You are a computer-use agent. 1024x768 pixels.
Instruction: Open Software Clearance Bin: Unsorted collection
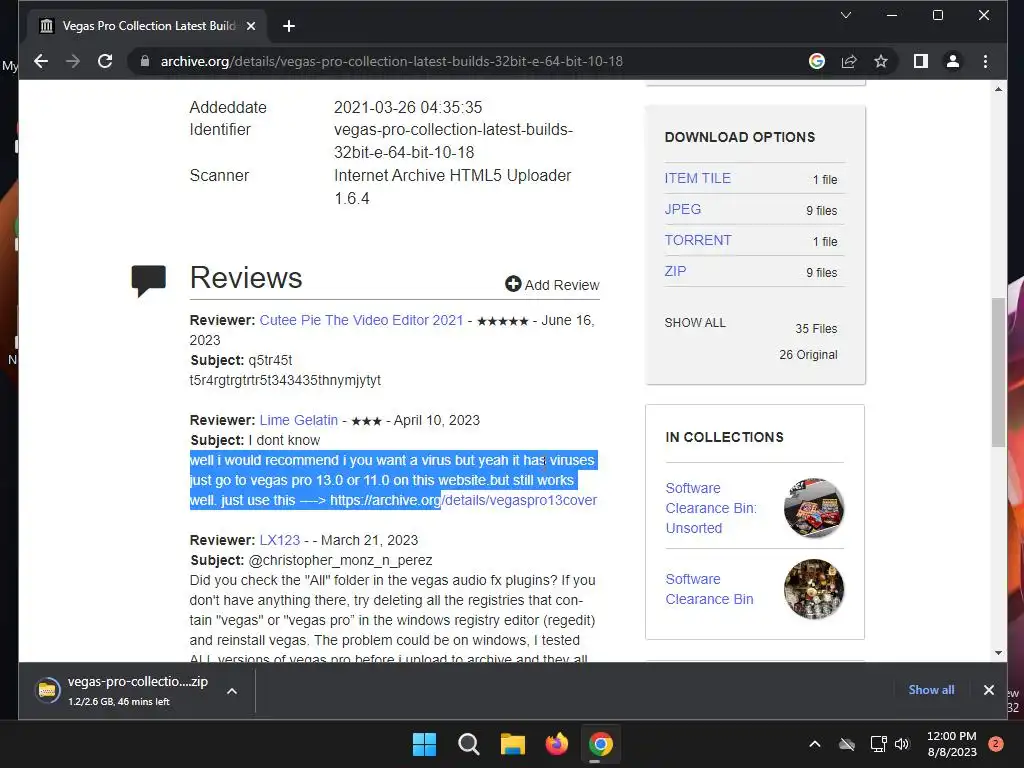tap(711, 508)
